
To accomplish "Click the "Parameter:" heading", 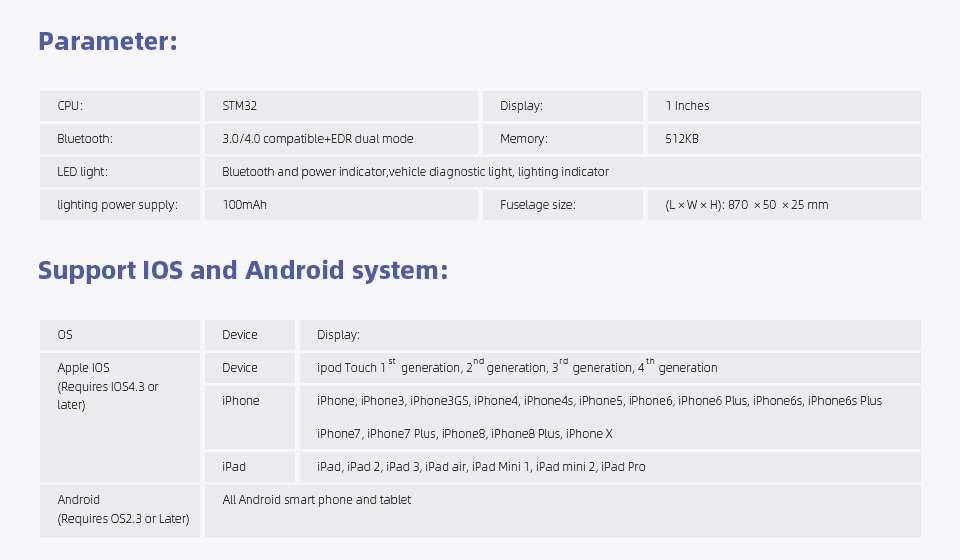I will pos(108,42).
